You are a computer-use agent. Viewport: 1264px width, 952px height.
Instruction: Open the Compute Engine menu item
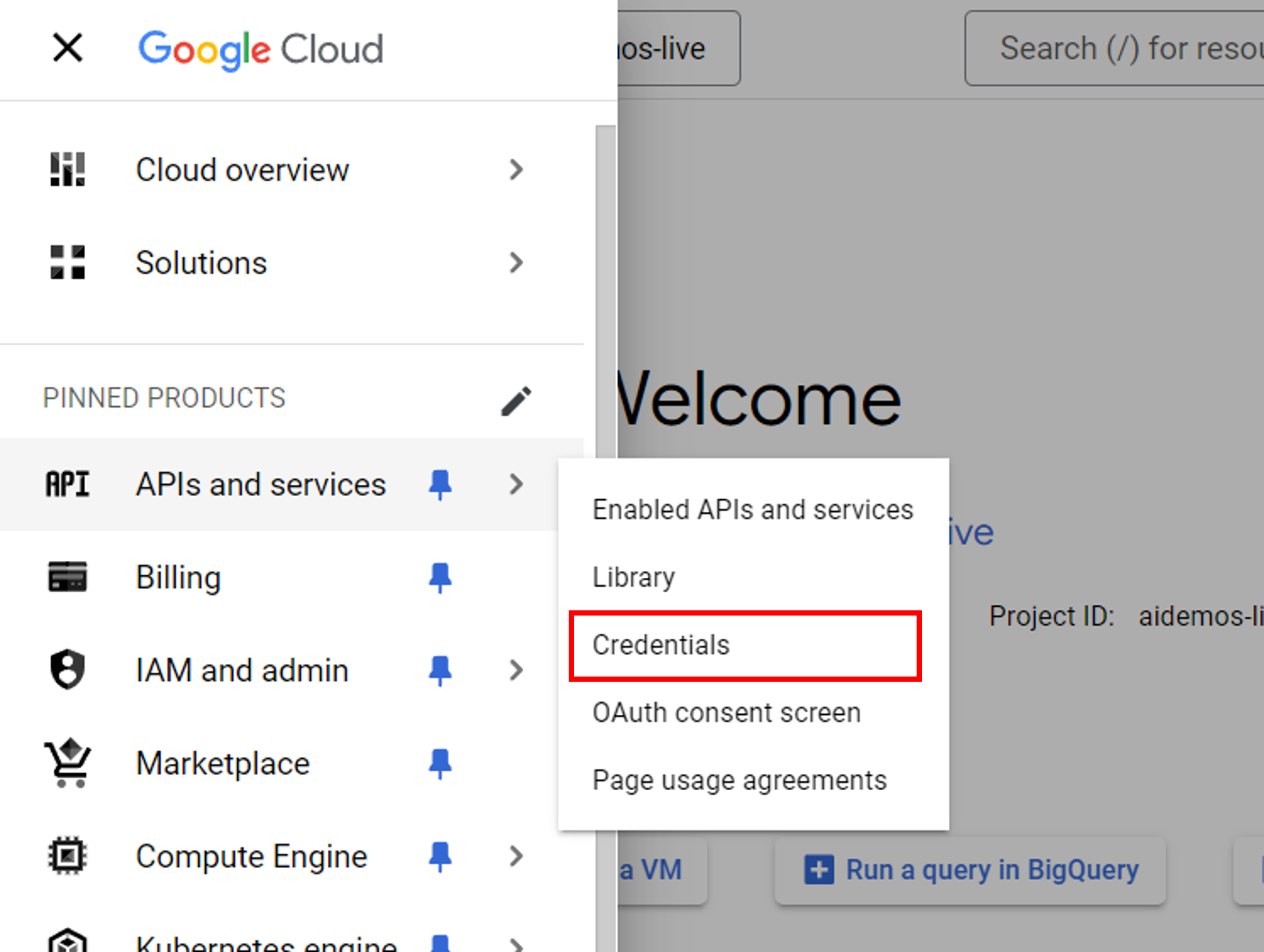tap(292, 856)
